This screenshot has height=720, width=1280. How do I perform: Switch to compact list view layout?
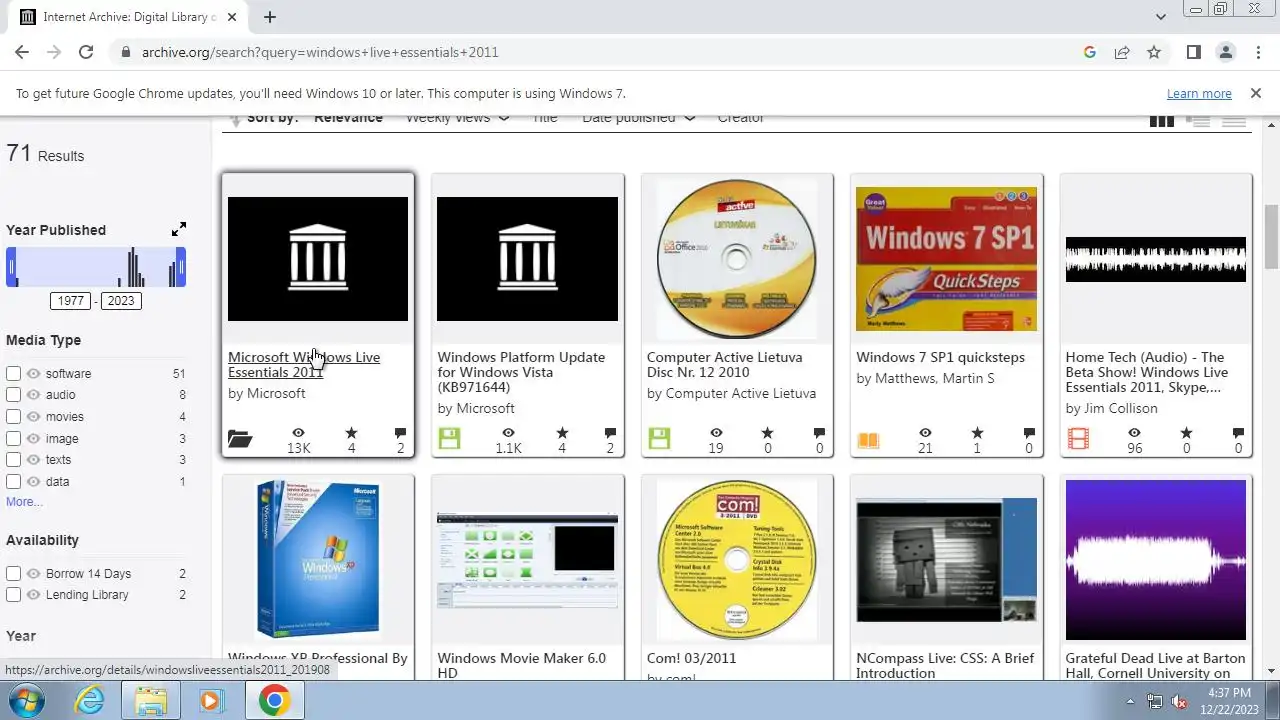[1234, 121]
